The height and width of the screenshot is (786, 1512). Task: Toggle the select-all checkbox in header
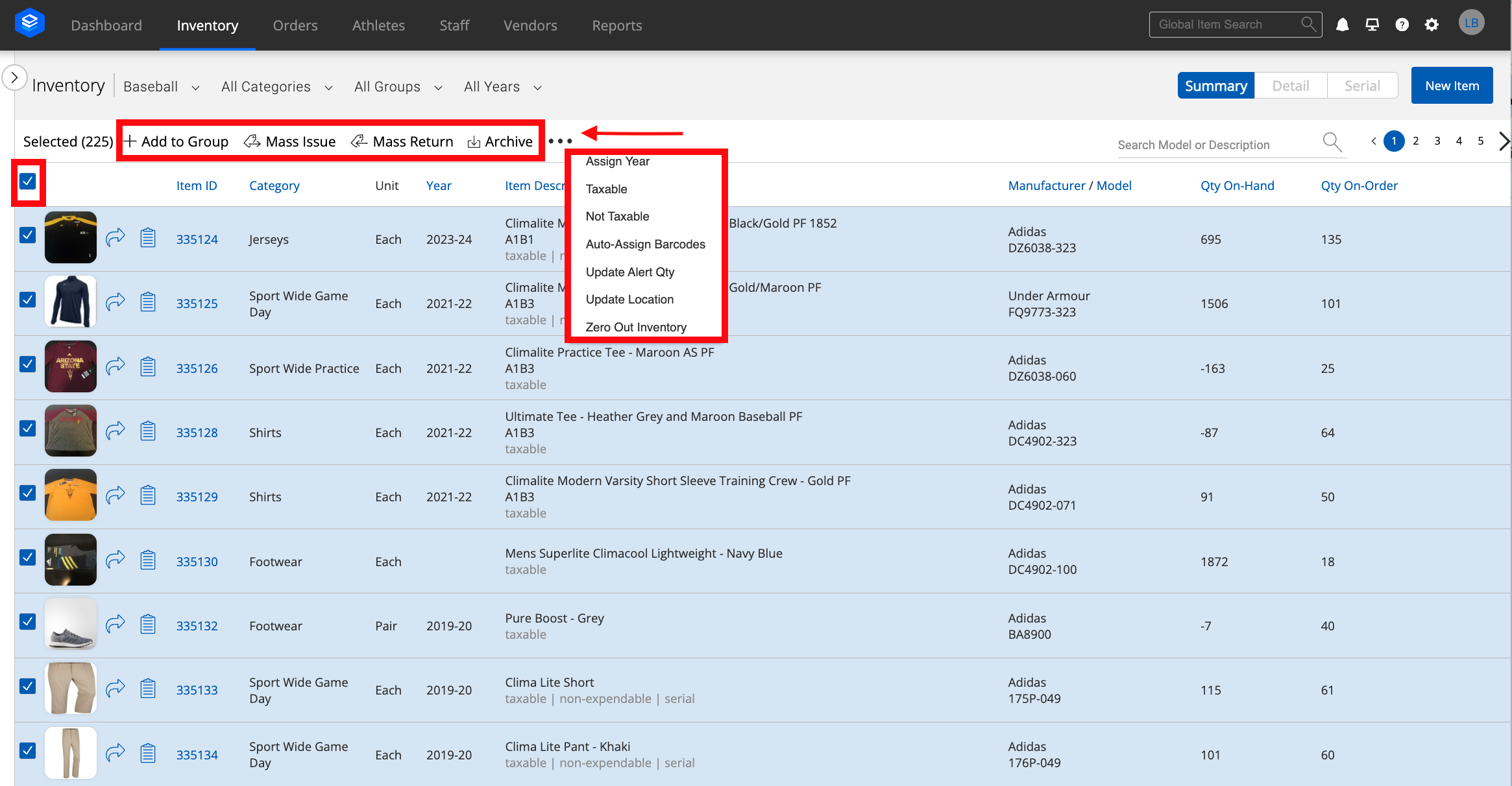pos(27,181)
